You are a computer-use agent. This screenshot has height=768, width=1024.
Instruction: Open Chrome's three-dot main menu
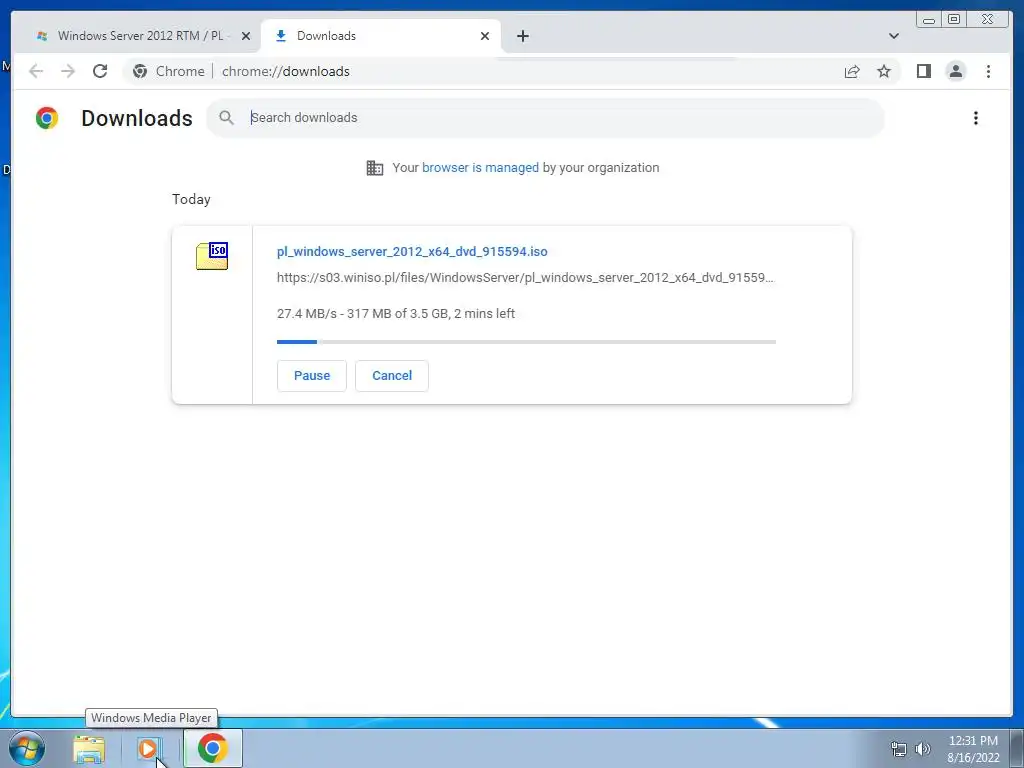[988, 71]
